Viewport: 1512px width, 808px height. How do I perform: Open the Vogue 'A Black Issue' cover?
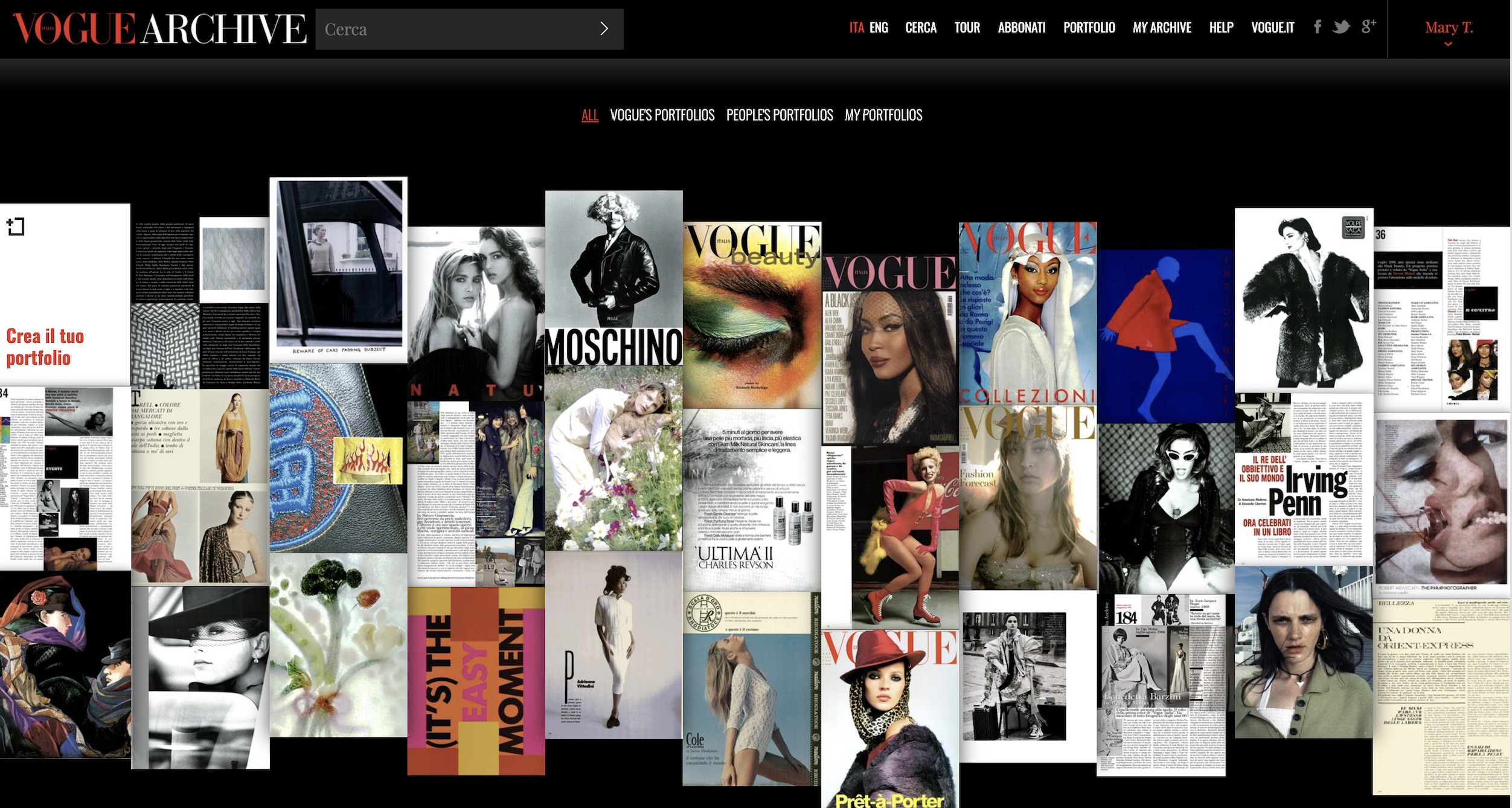coord(890,349)
